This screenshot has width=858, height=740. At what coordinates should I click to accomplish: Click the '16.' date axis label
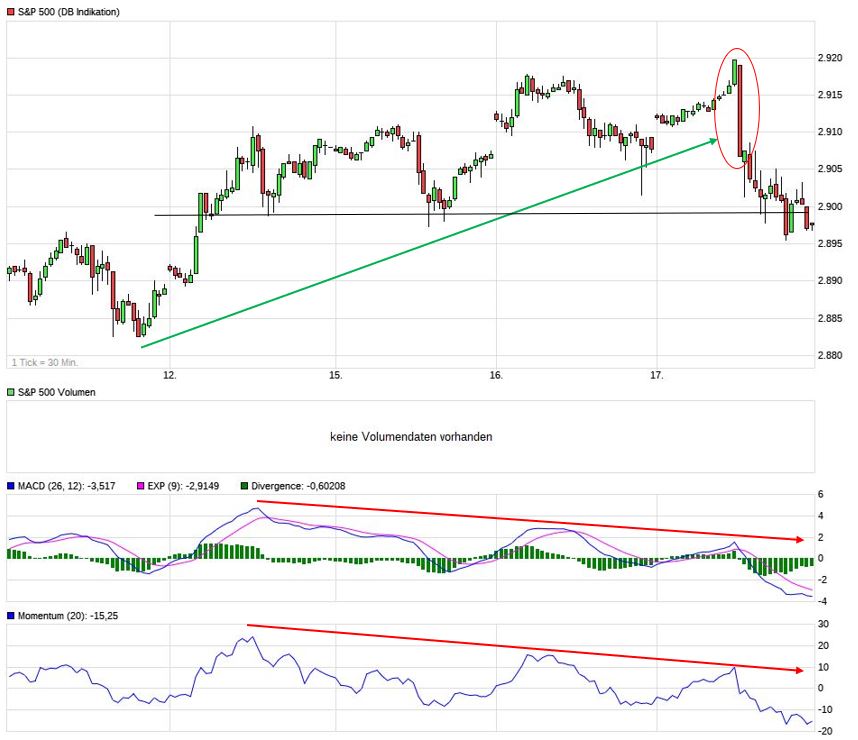(x=496, y=375)
